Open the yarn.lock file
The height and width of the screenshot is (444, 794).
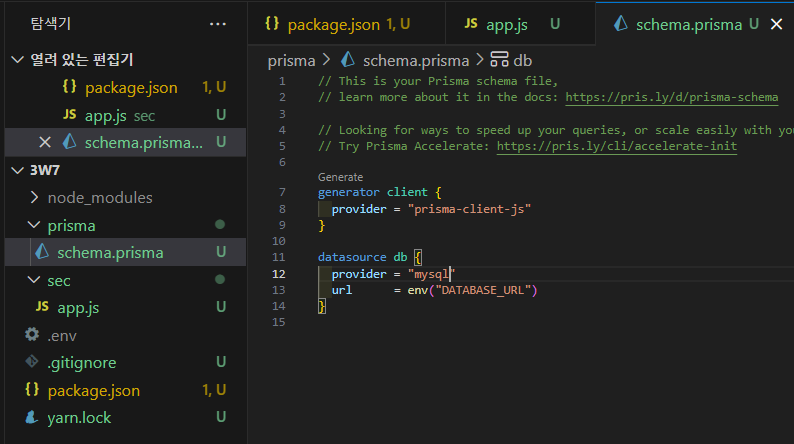pos(126,418)
